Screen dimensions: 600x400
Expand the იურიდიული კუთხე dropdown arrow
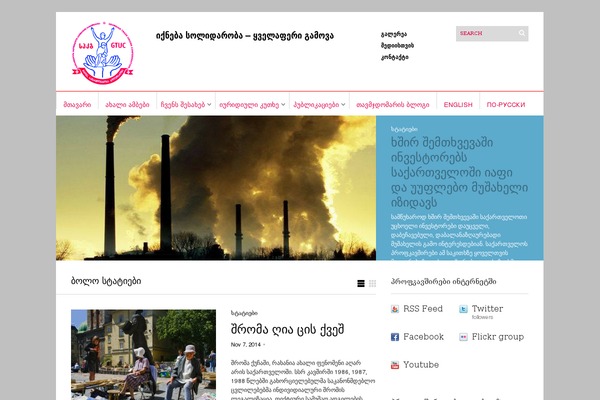[283, 104]
